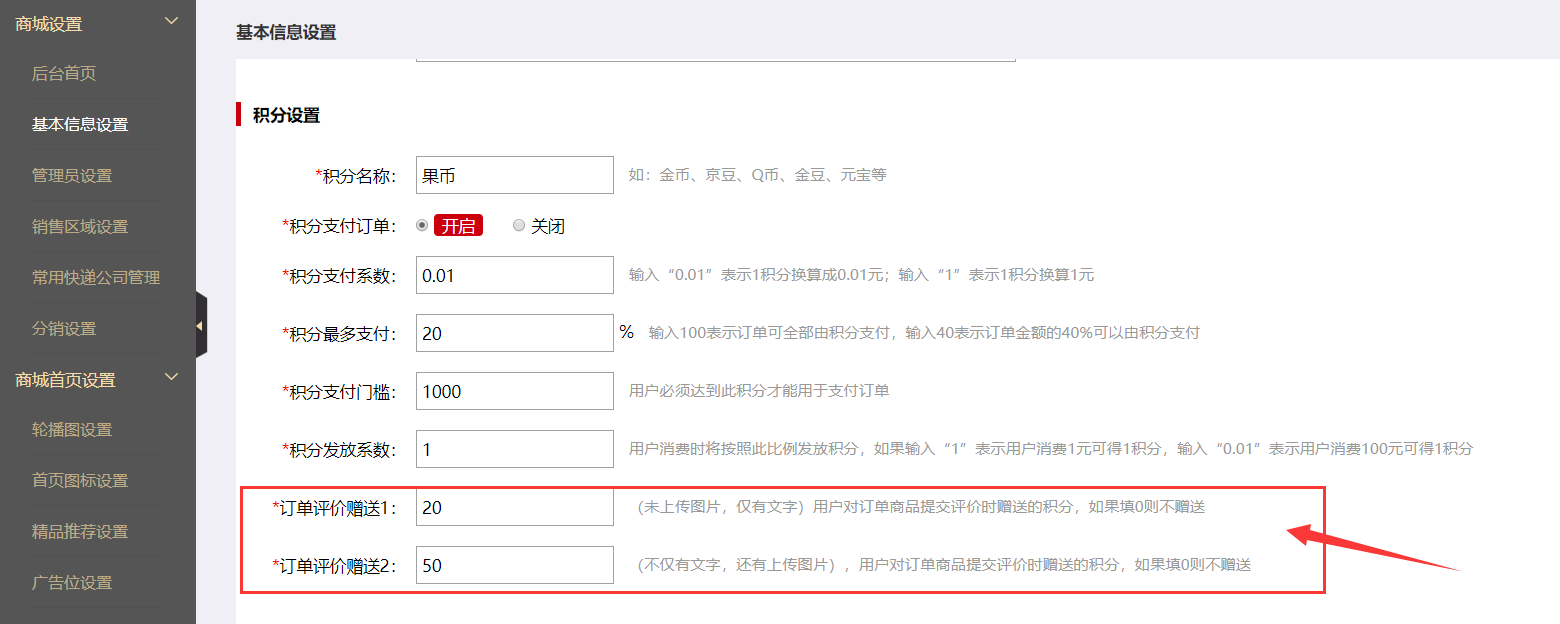
Task: Select the 基本信息设置 menu item
Action: (80, 124)
